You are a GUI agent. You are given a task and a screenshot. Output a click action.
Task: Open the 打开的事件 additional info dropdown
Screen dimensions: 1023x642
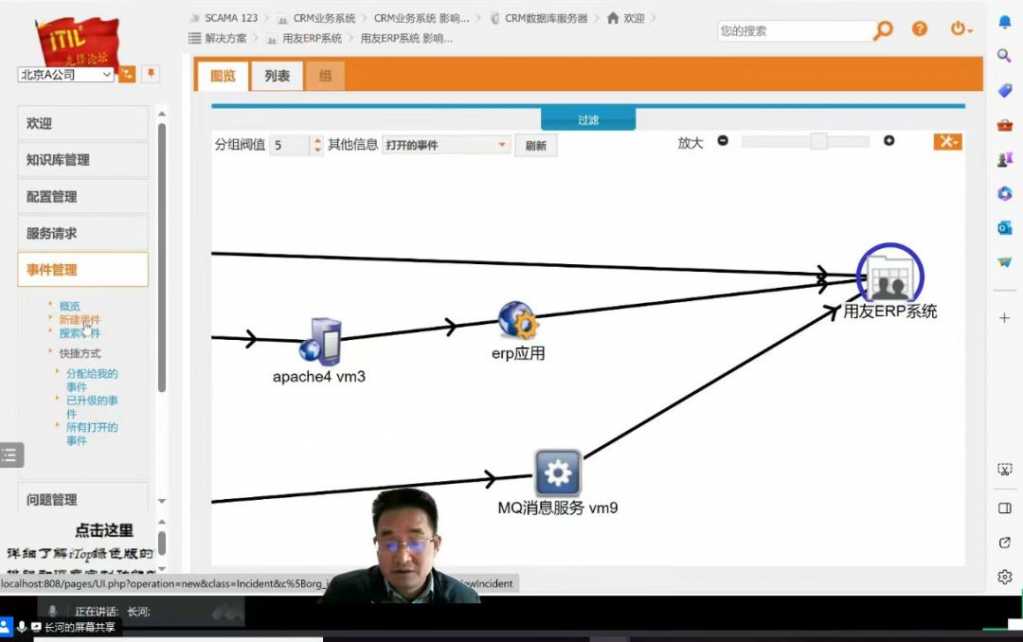tap(446, 145)
